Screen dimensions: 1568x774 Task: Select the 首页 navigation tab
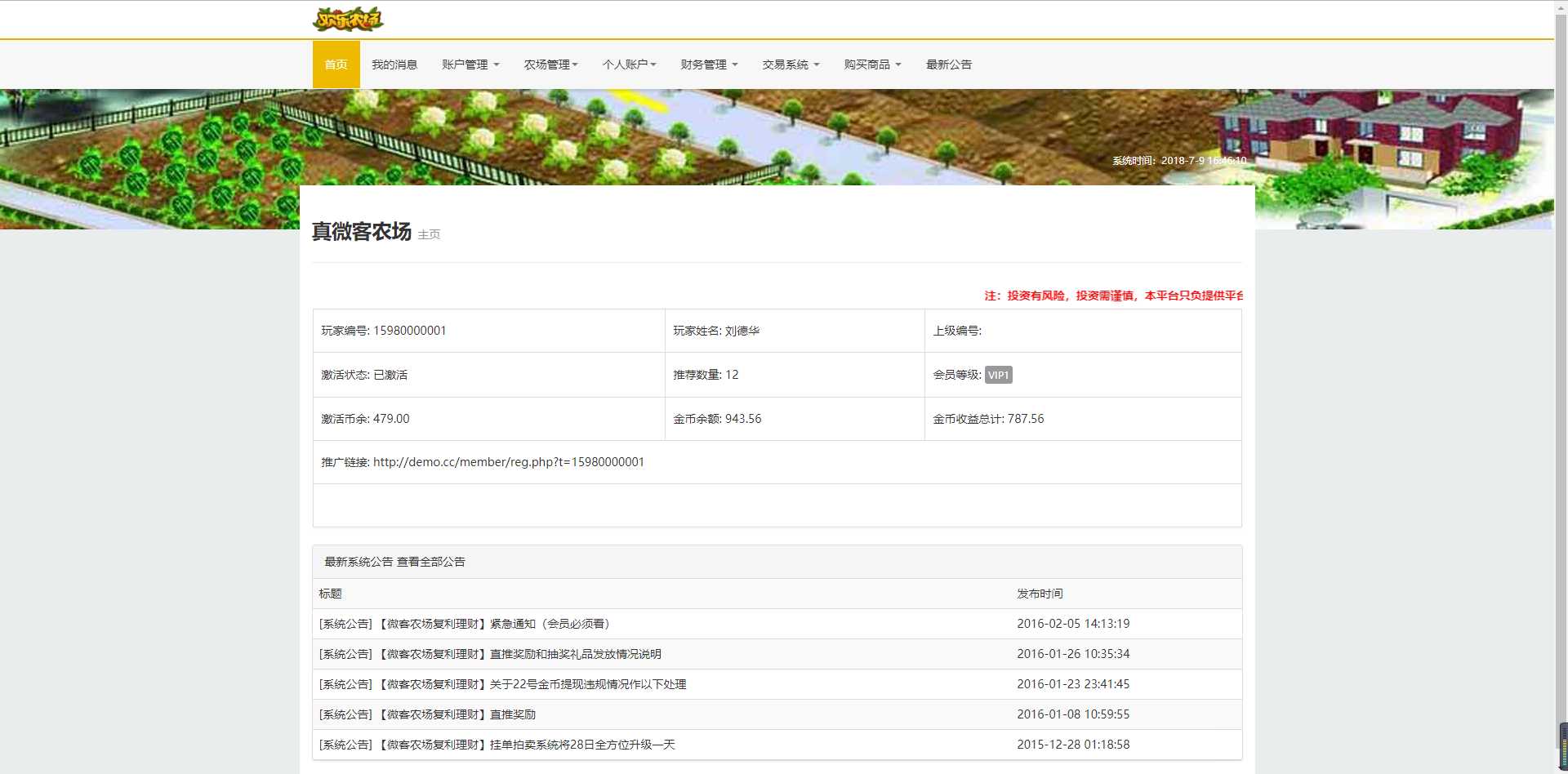pyautogui.click(x=336, y=64)
